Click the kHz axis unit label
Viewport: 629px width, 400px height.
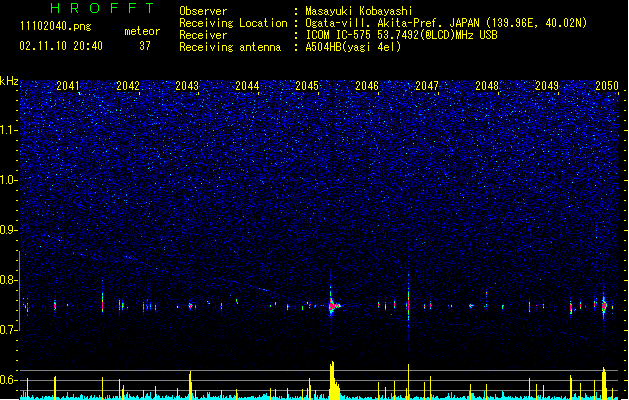click(x=9, y=81)
